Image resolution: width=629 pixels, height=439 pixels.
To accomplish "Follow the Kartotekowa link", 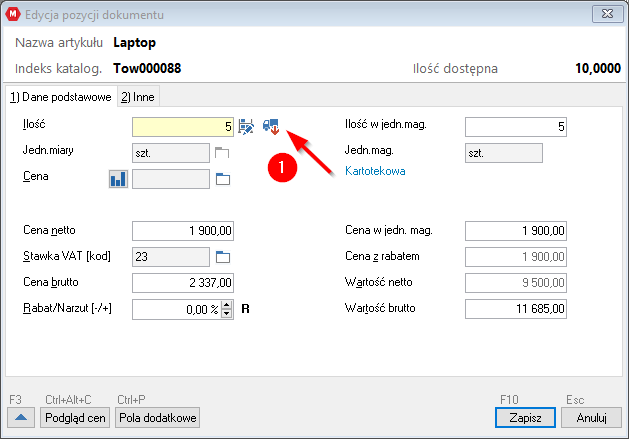I will coord(375,171).
